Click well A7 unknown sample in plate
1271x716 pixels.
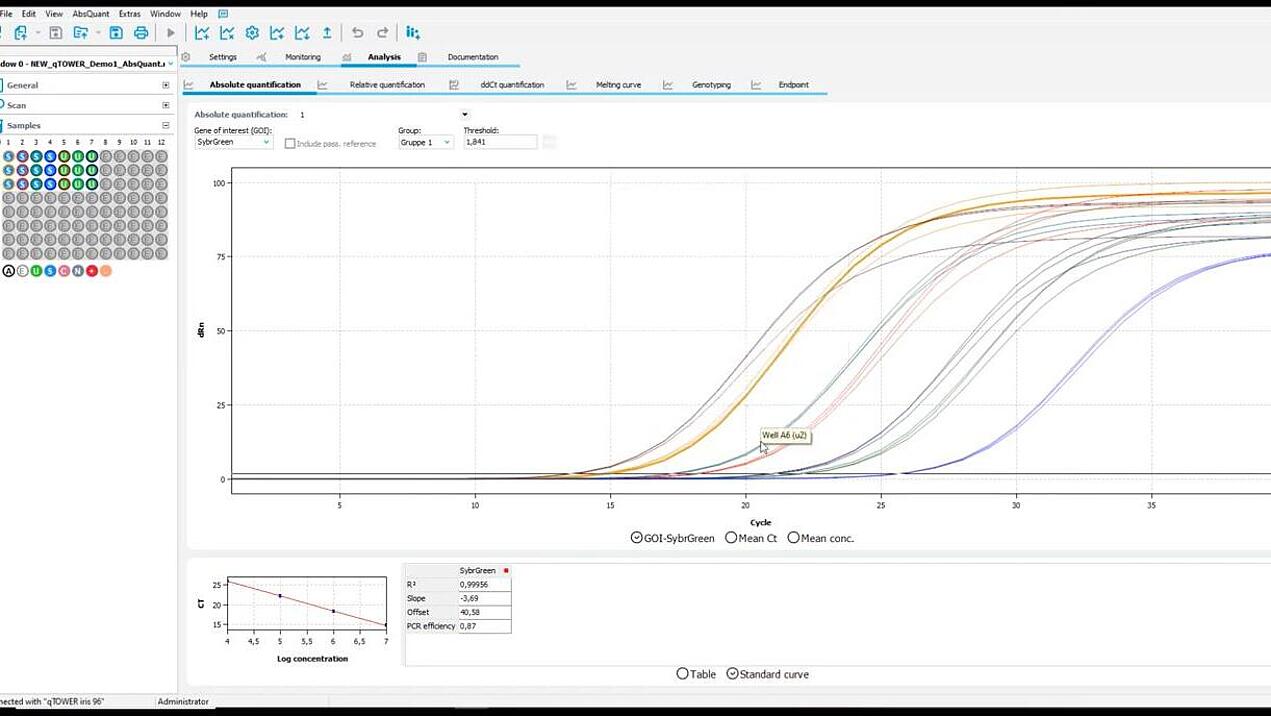(x=92, y=156)
